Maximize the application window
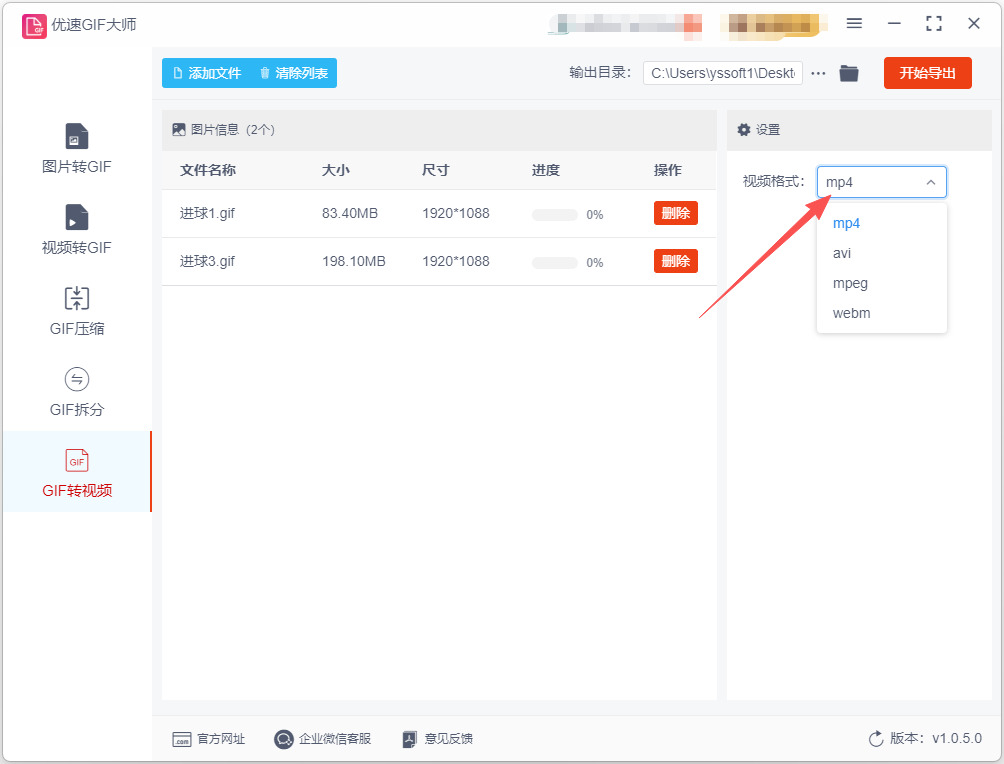 point(934,24)
